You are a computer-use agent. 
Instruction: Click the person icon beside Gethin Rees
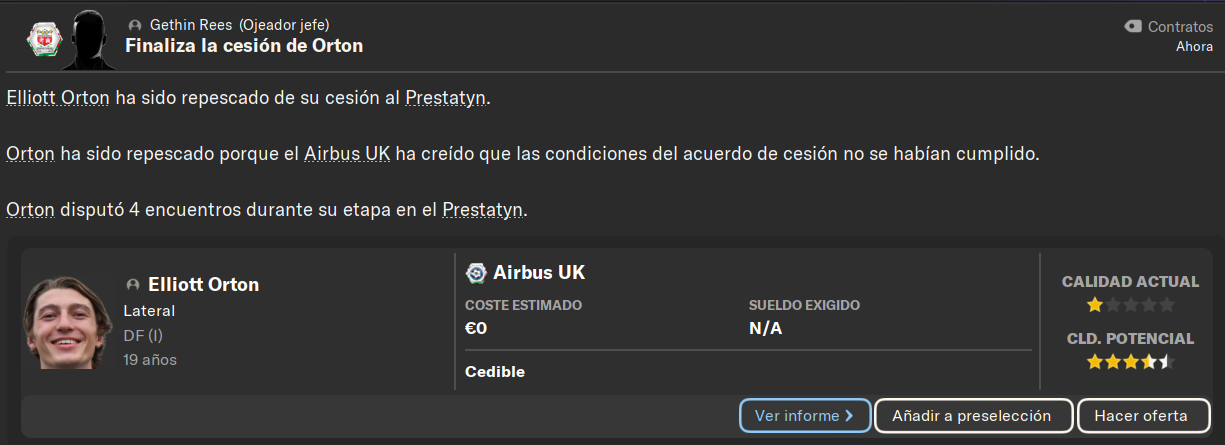coord(135,25)
